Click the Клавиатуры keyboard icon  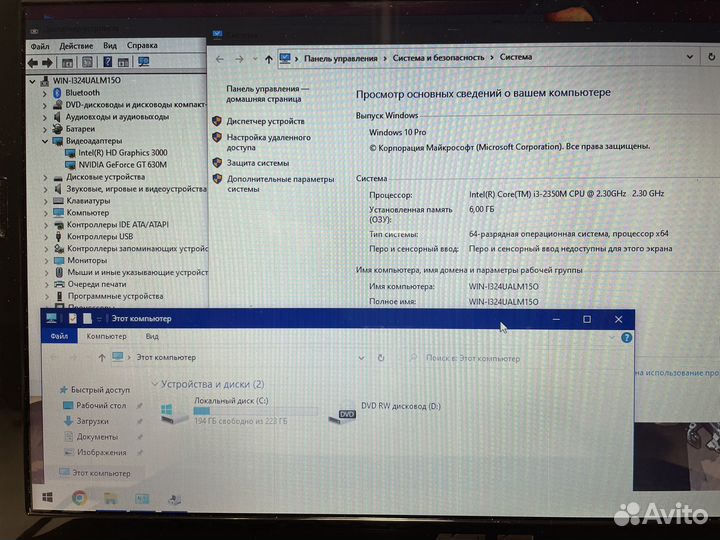(x=58, y=201)
